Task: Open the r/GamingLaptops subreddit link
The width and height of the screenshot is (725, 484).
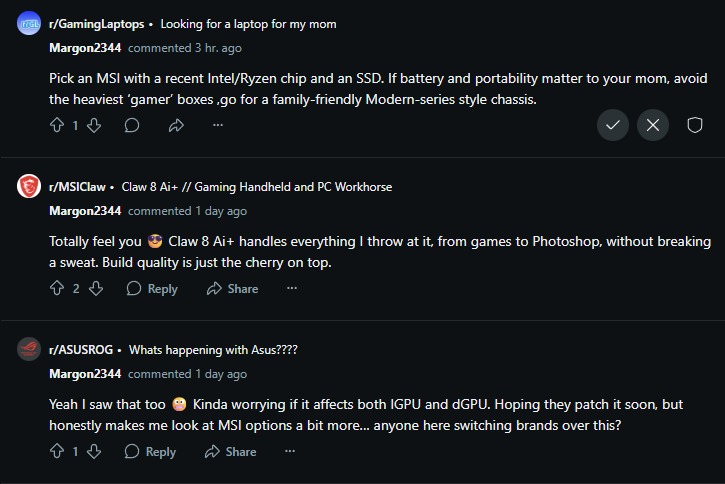Action: tap(97, 24)
